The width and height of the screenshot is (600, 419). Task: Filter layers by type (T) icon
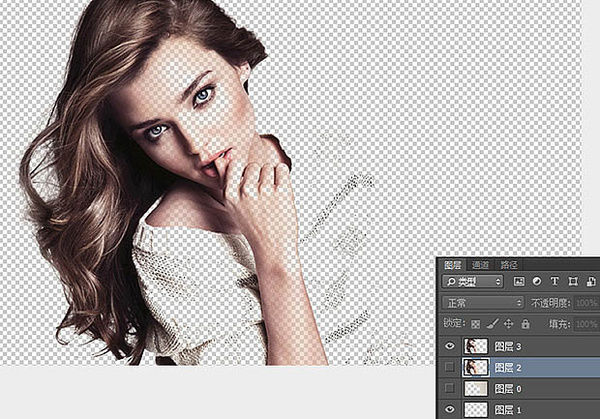(553, 283)
